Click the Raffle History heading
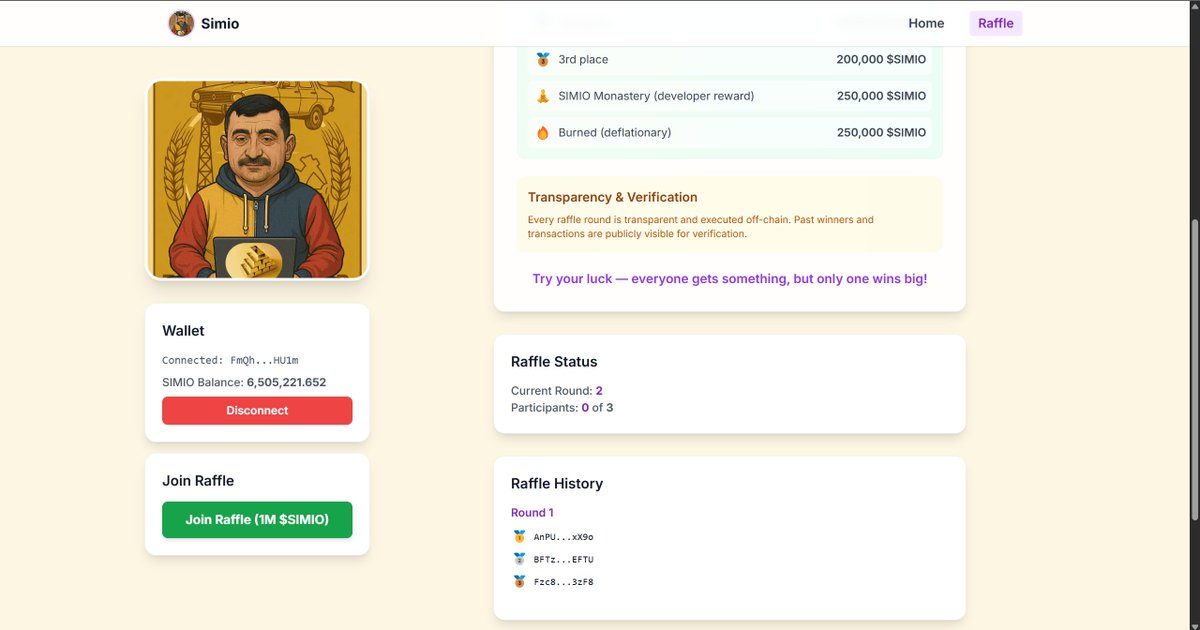The width and height of the screenshot is (1200, 630). pos(557,484)
